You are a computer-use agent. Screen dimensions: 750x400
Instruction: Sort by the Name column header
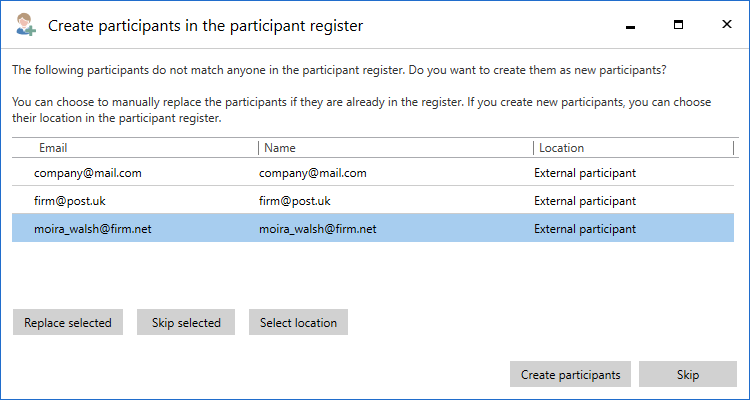pyautogui.click(x=280, y=148)
